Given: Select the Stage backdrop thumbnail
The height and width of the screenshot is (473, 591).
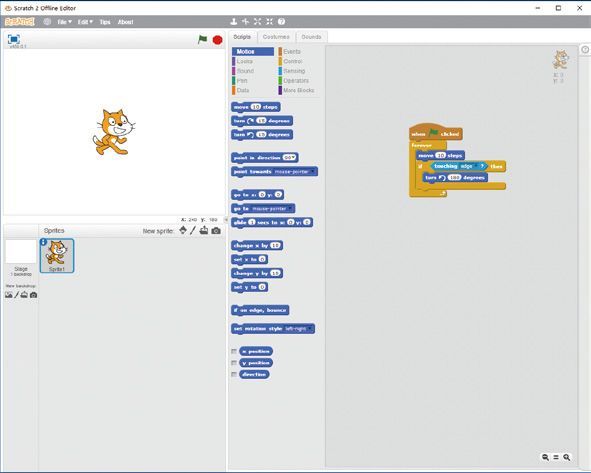Looking at the screenshot, I should point(21,252).
